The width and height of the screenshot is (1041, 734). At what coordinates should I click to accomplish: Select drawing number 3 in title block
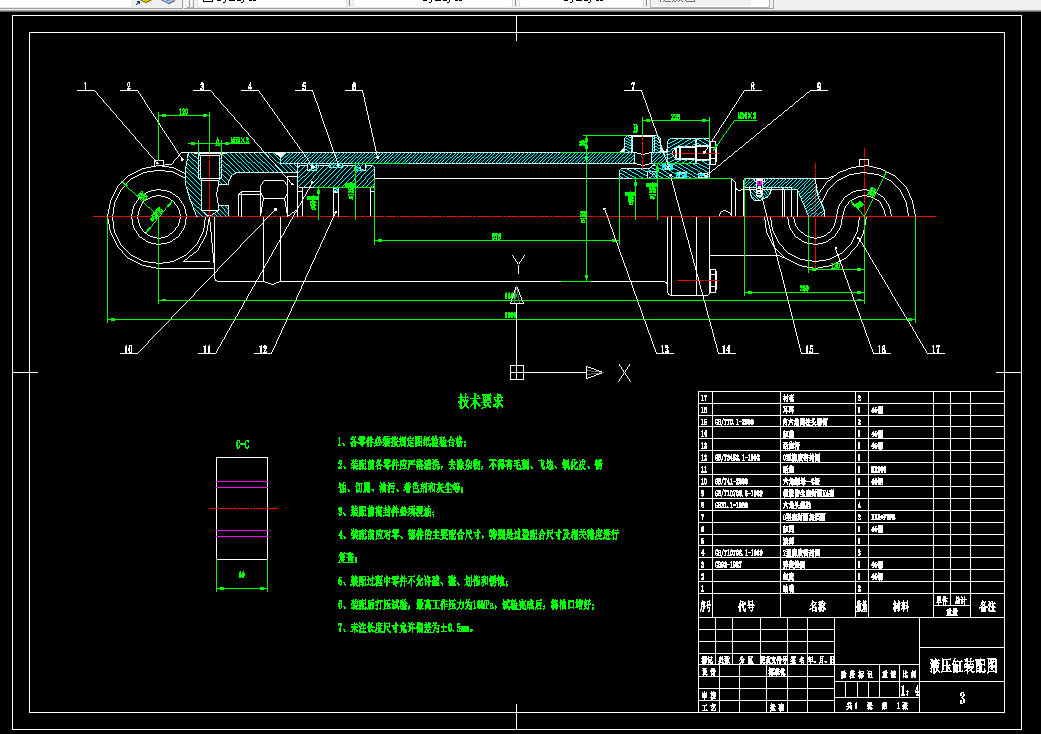[x=962, y=698]
